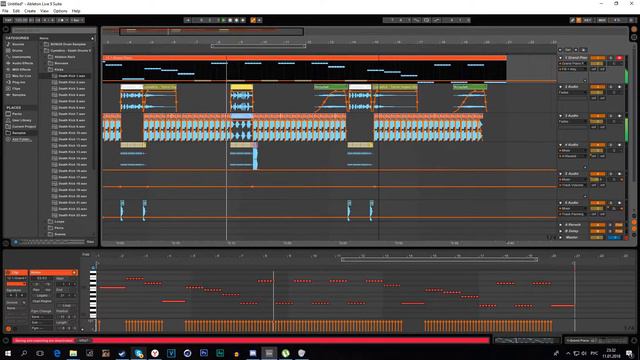
Task: Click the Fold button in MIDI editor
Action: tap(86, 254)
